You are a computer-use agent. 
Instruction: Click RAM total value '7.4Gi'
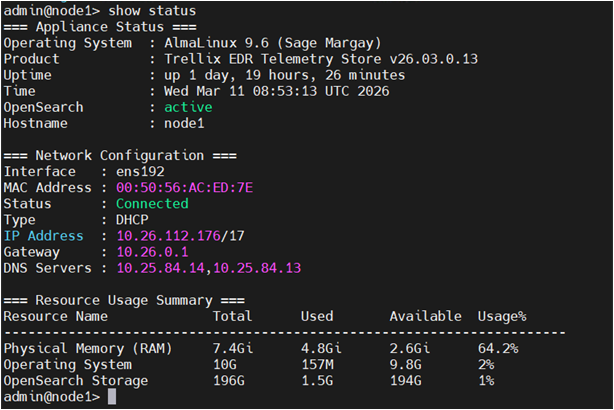pos(233,348)
